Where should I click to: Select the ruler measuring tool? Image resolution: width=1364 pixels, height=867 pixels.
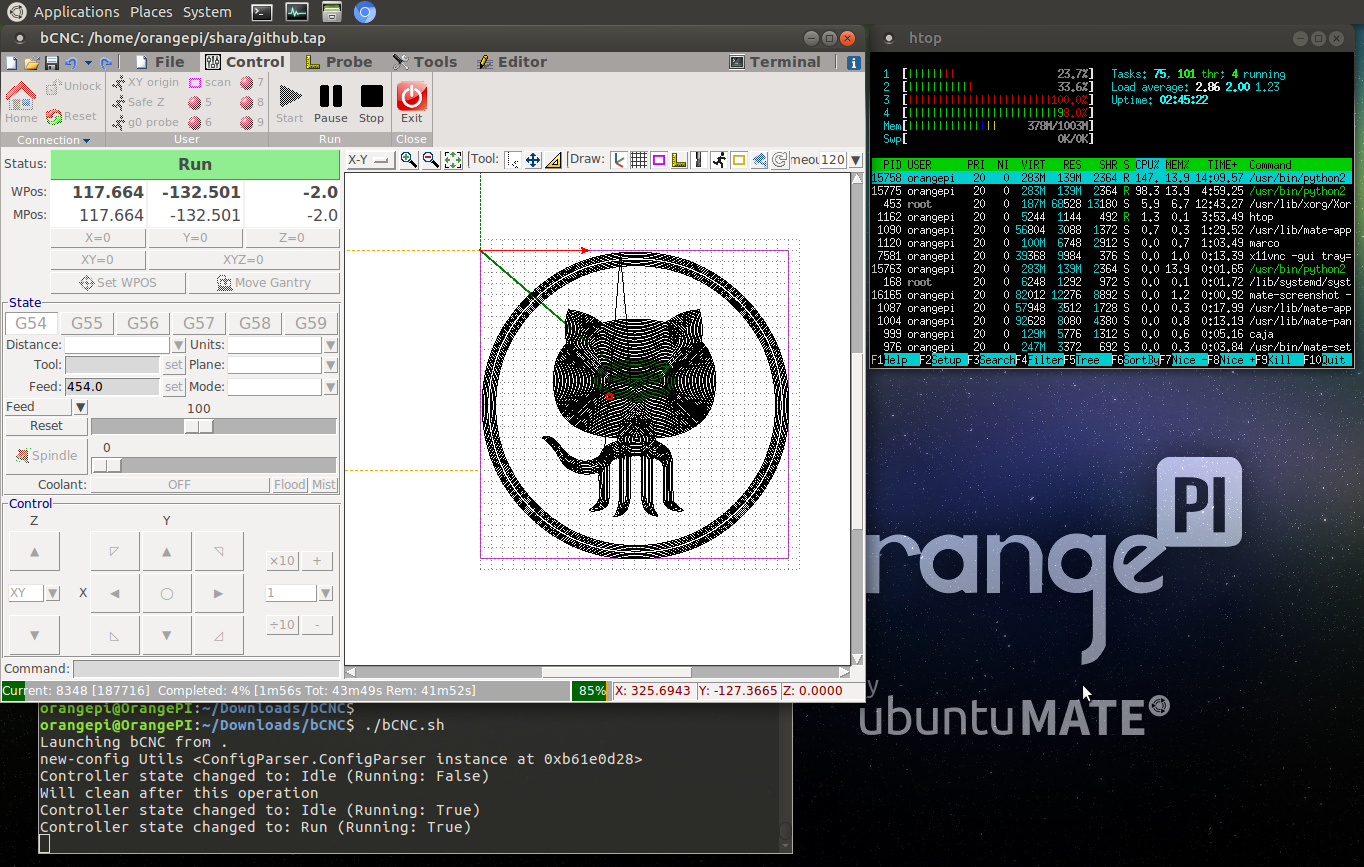tap(553, 160)
